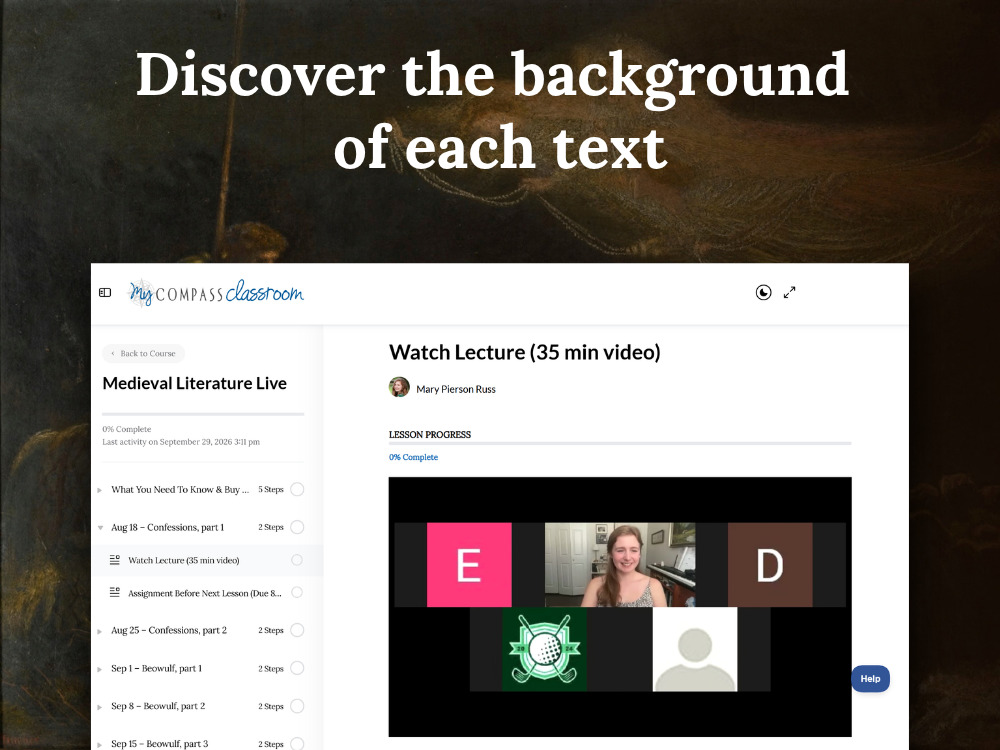
Task: Expand Sep 15 Beowulf part 3 arrow
Action: tap(100, 745)
